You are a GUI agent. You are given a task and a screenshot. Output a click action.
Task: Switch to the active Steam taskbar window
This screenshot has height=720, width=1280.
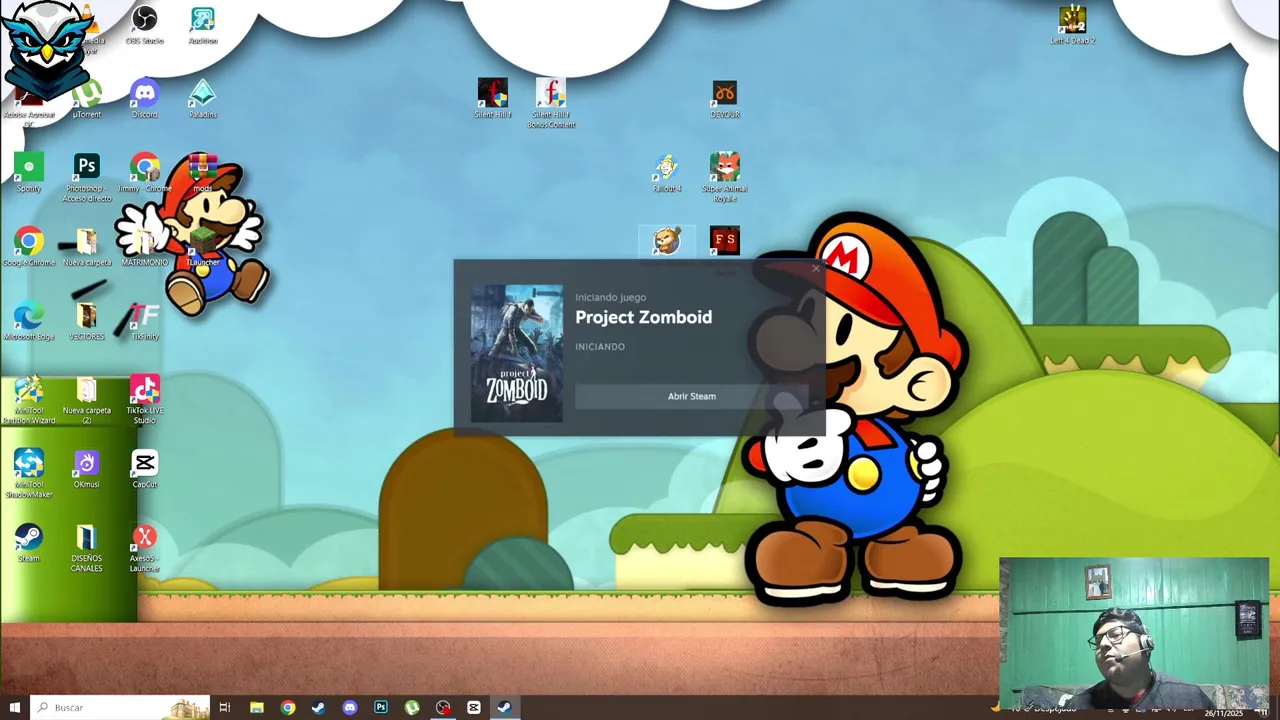(505, 707)
